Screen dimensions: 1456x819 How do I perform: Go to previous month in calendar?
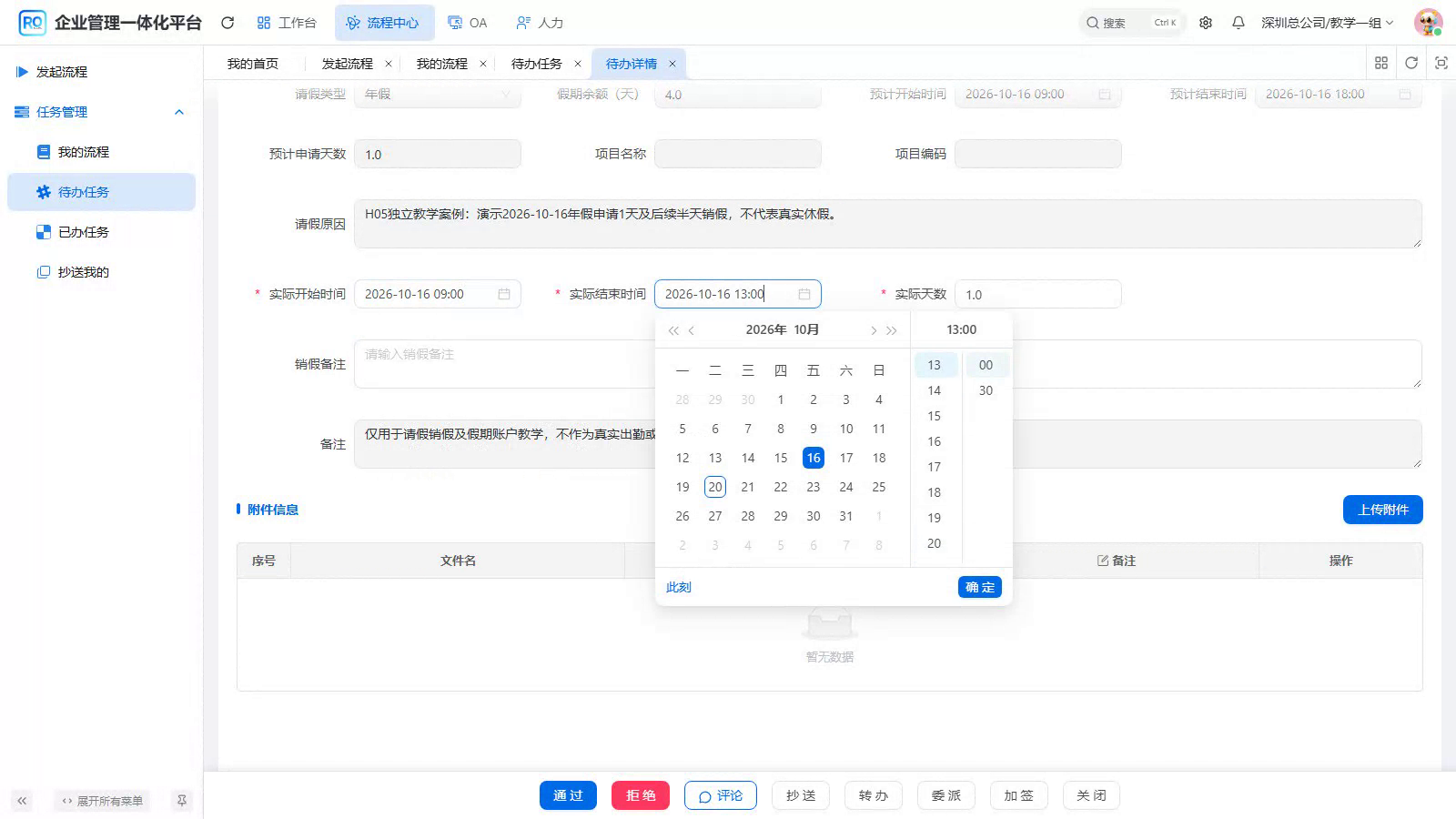coord(692,330)
